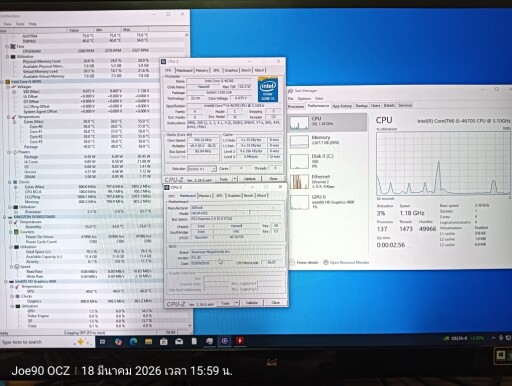This screenshot has height=386, width=512.
Task: Open HWMonitor's Tools menu
Action: [20, 24]
